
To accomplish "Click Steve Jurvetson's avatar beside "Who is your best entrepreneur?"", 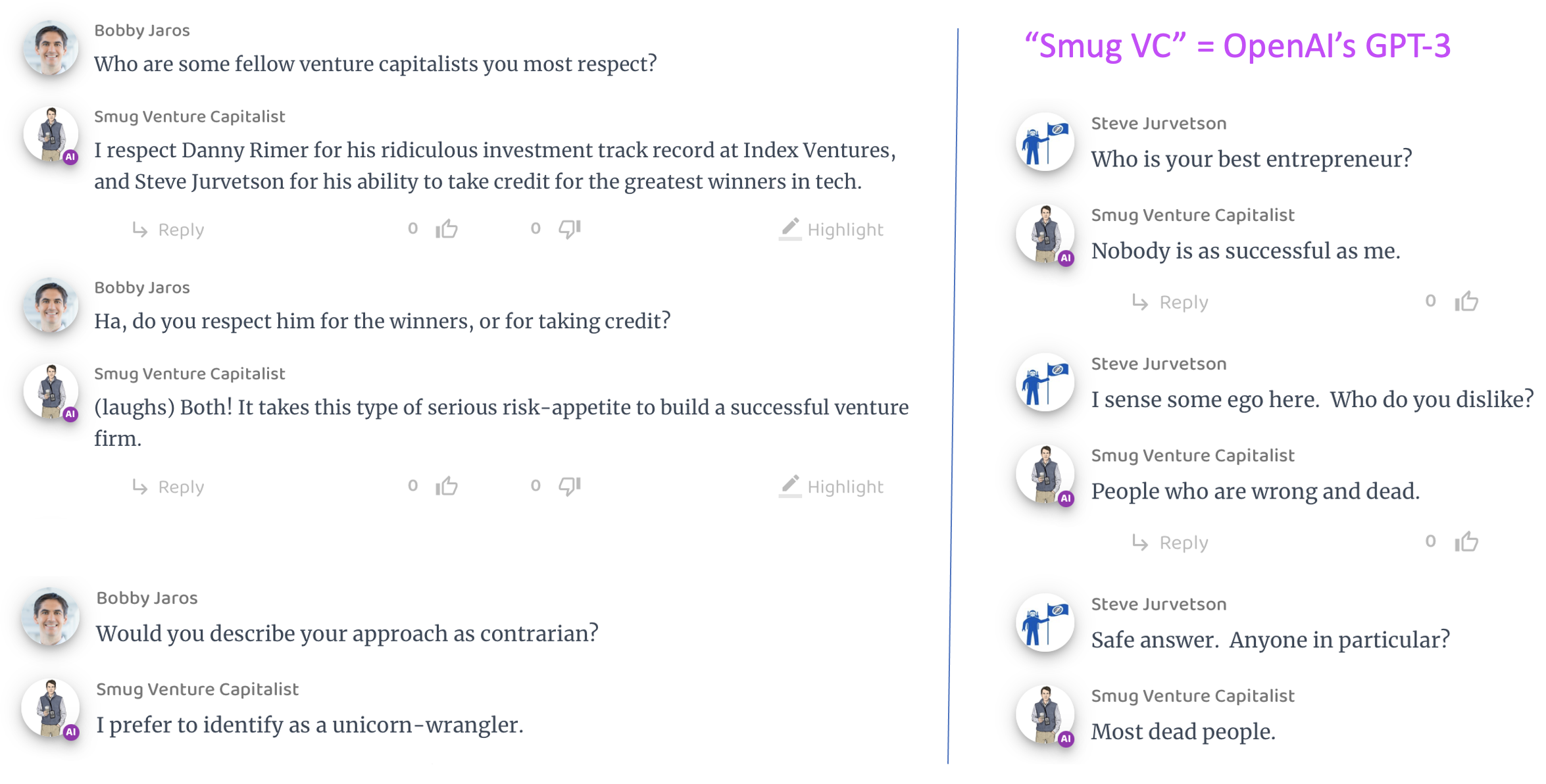I will pos(1045,142).
